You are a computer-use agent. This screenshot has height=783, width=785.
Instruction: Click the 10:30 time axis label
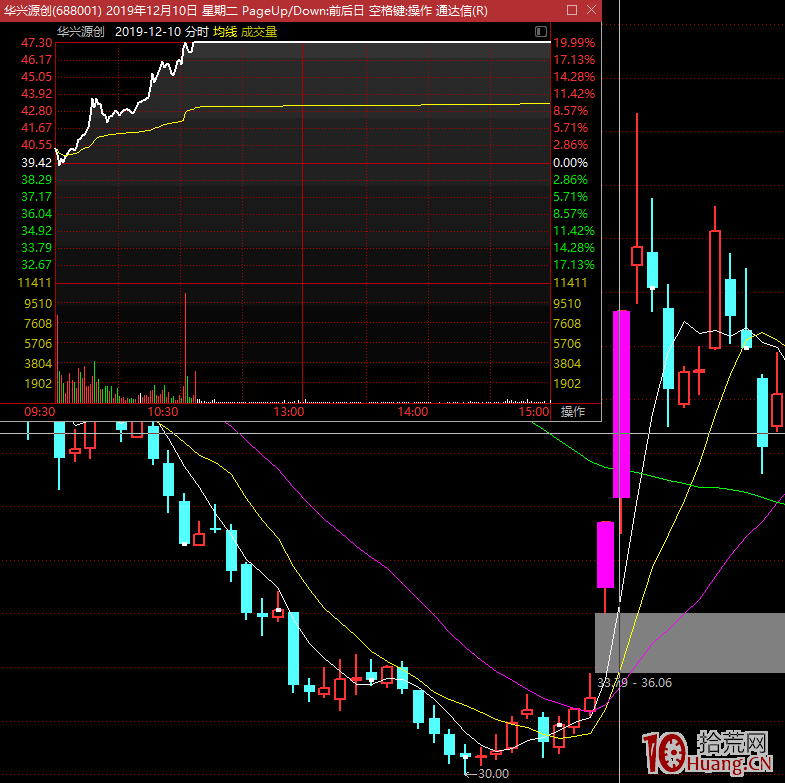tap(163, 412)
